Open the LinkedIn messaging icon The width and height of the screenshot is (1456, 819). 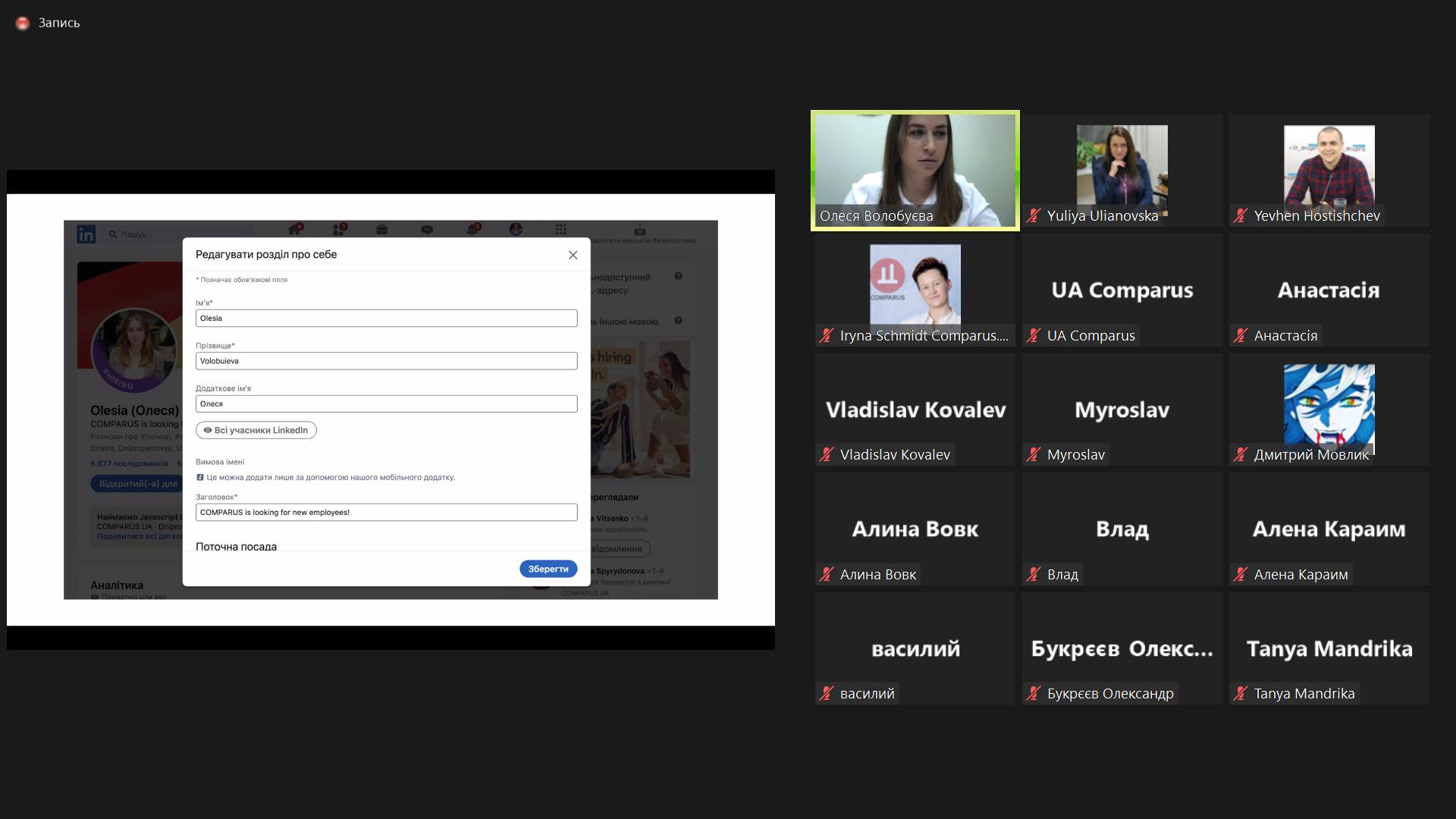[x=427, y=229]
